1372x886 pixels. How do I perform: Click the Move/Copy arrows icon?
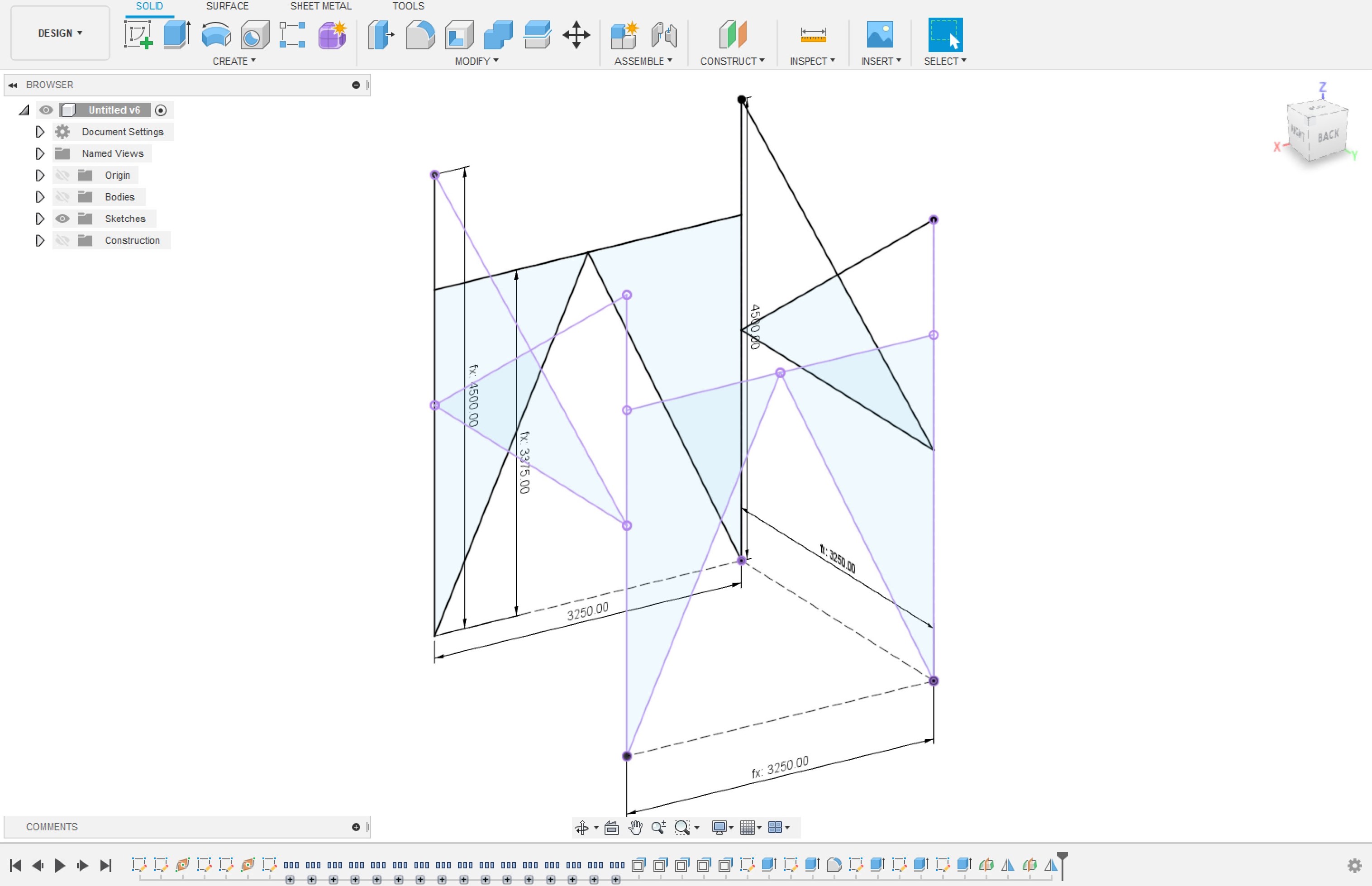(576, 34)
